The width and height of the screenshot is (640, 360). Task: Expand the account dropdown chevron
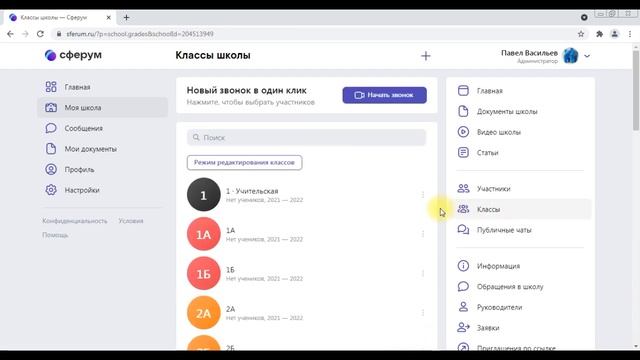point(587,56)
